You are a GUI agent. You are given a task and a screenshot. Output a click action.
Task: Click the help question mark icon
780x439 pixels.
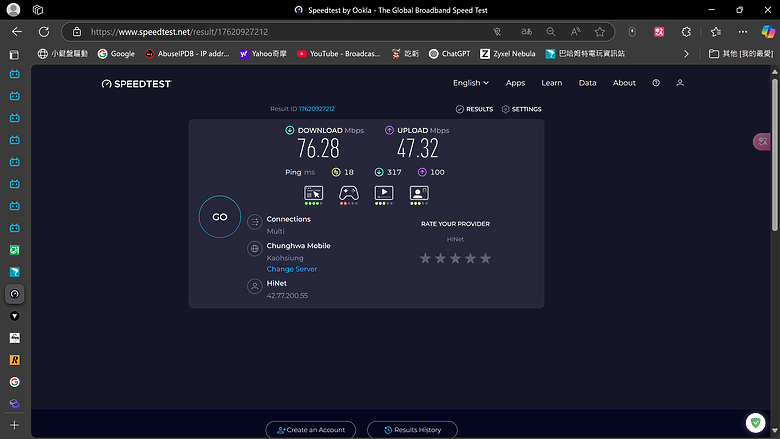click(656, 83)
